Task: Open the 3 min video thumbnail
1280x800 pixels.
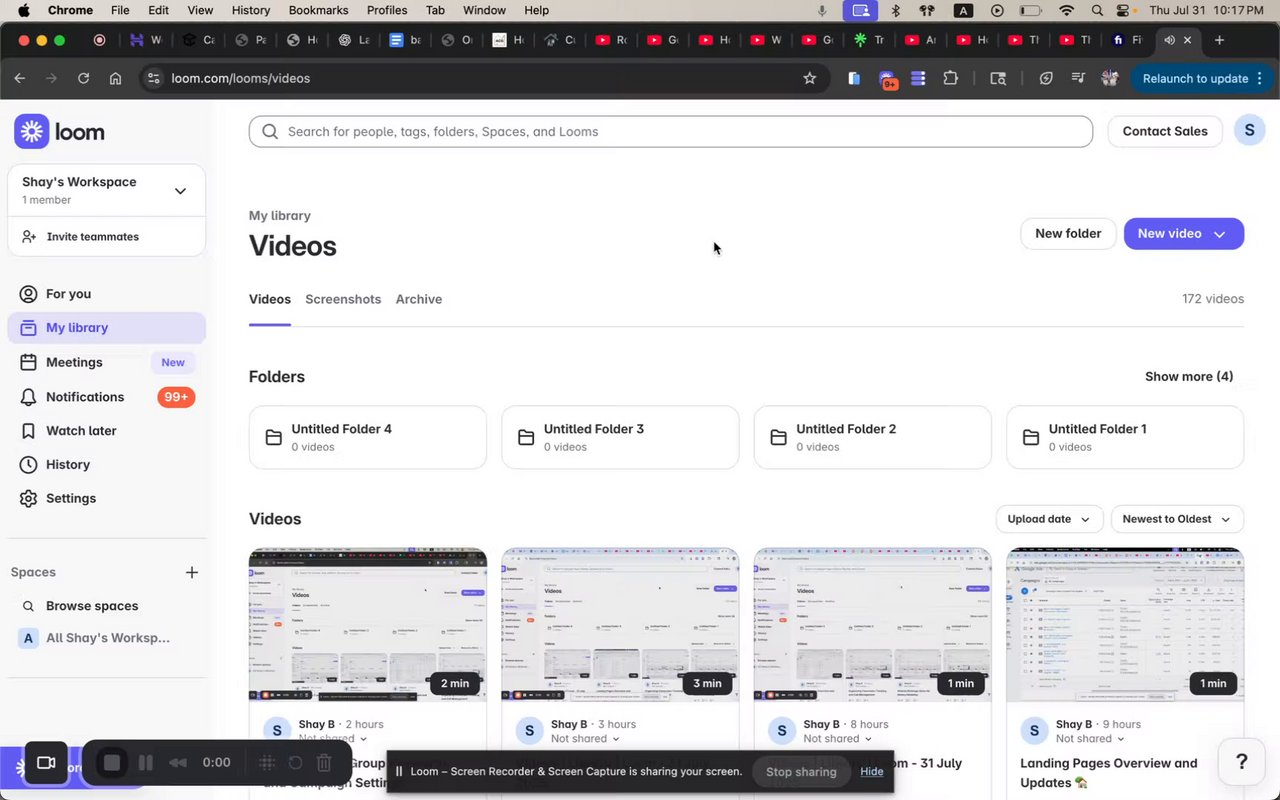Action: tap(620, 625)
